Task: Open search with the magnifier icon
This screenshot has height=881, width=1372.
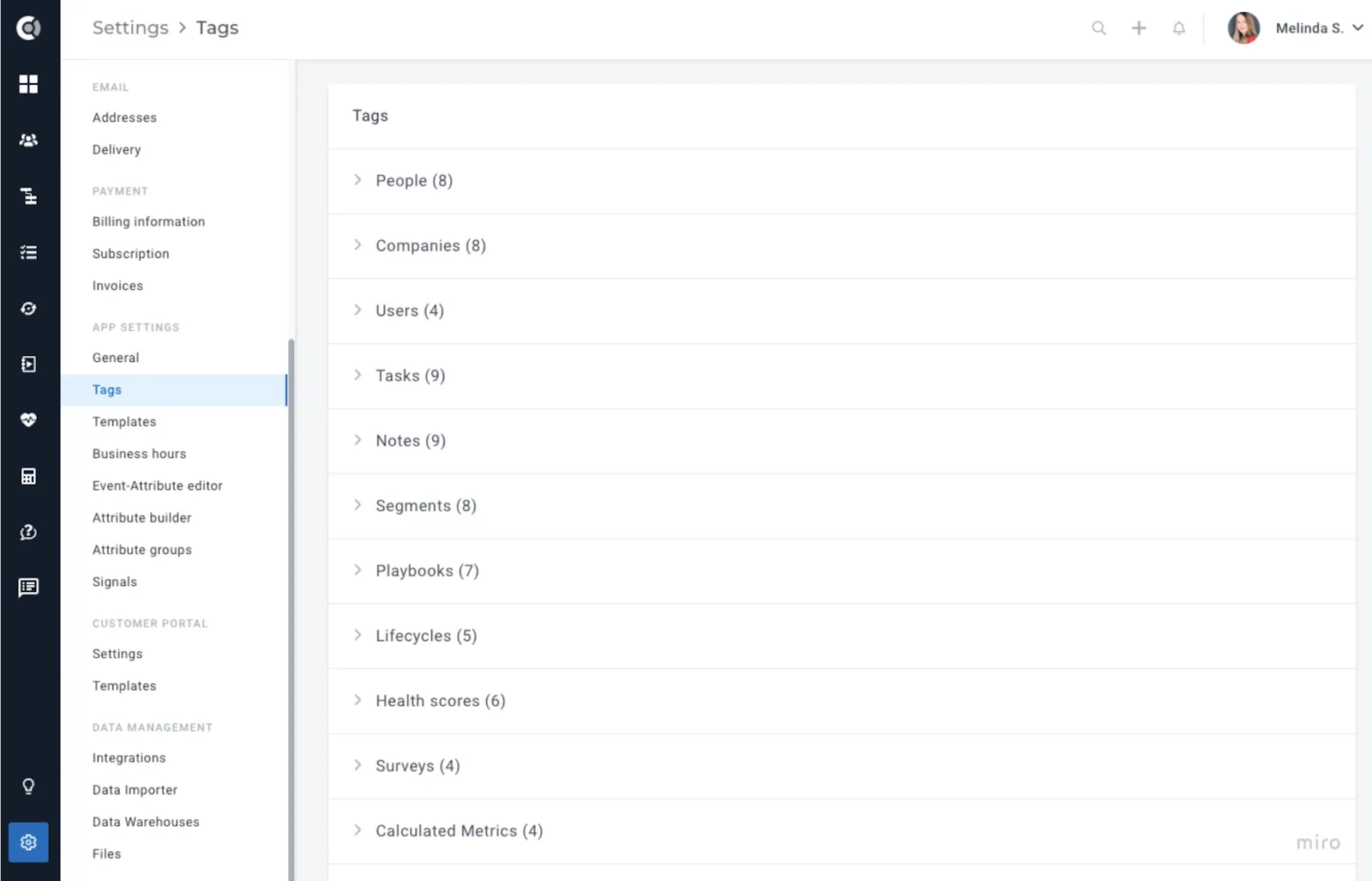Action: [1098, 28]
